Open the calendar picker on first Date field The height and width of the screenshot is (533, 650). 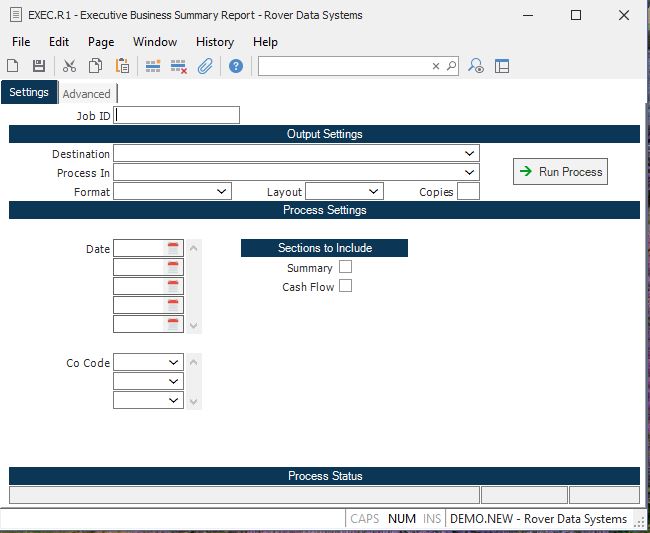[173, 248]
